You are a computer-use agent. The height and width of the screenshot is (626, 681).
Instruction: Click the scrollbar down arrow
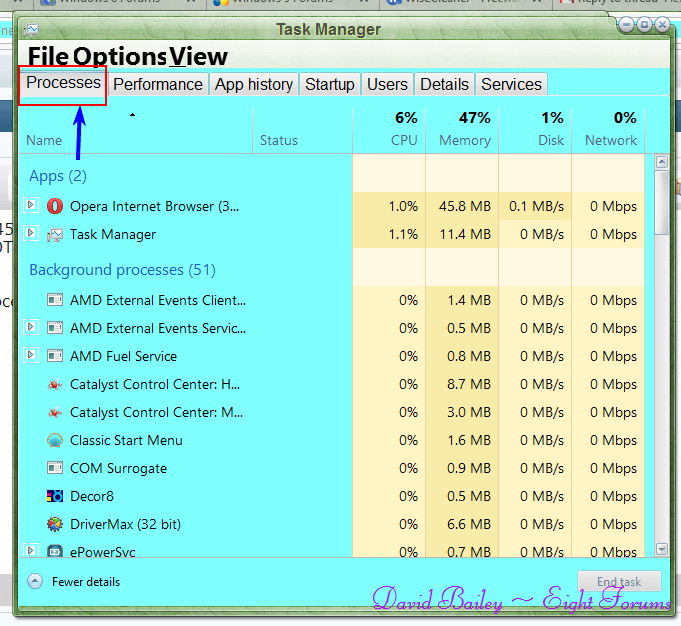click(661, 549)
